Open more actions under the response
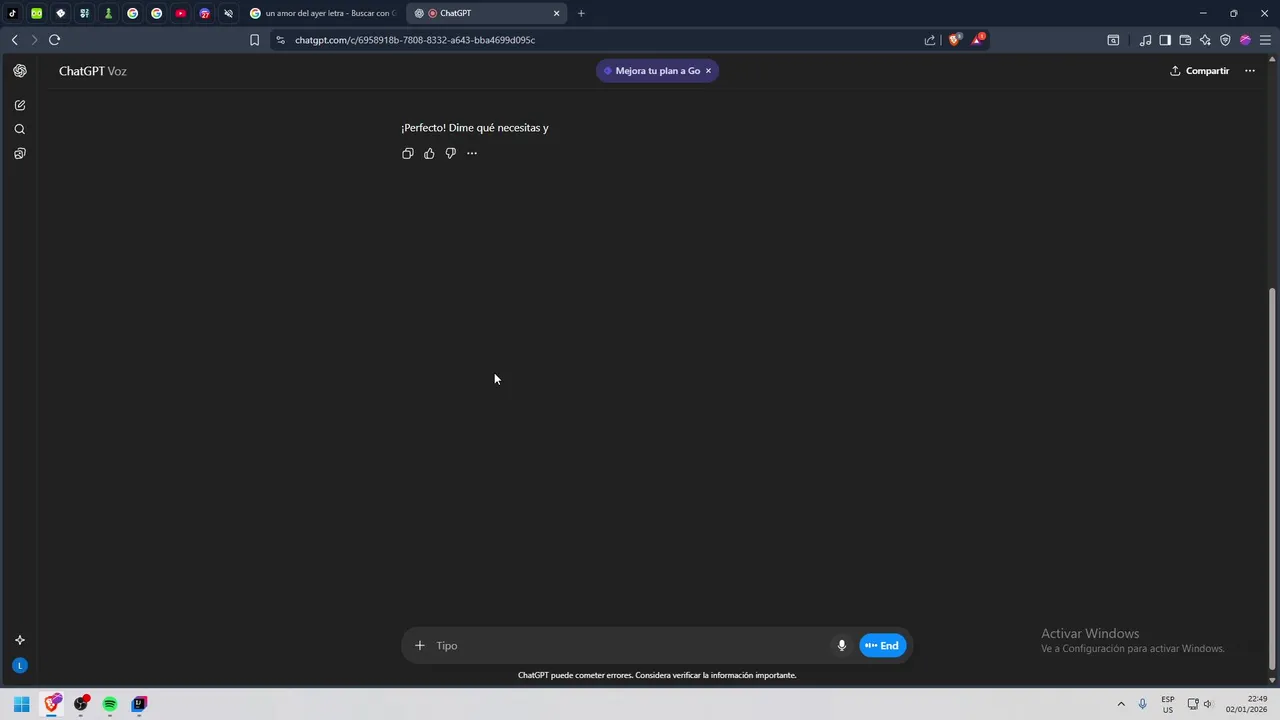 pos(472,153)
